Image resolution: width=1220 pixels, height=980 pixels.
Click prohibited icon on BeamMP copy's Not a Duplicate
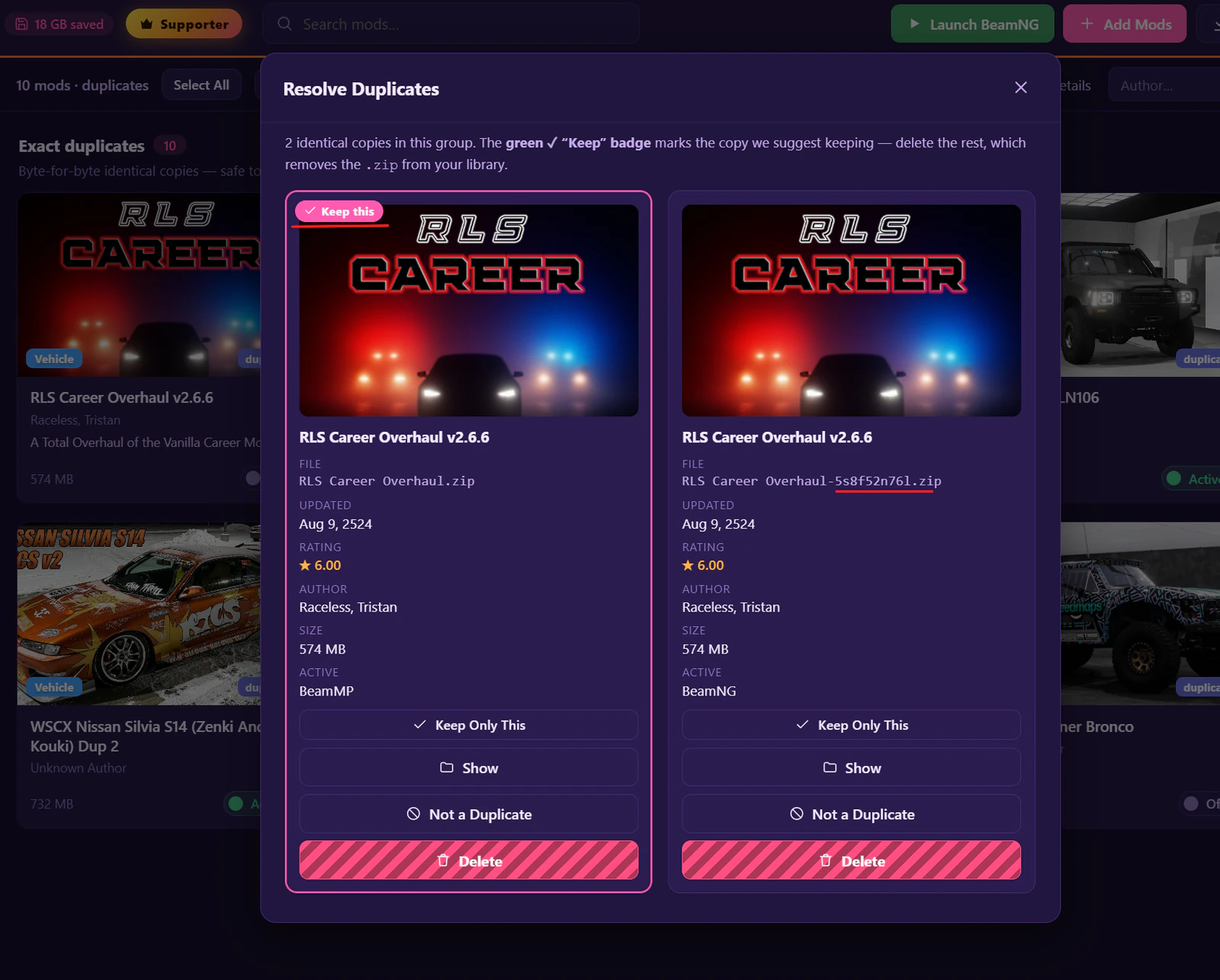pos(413,814)
